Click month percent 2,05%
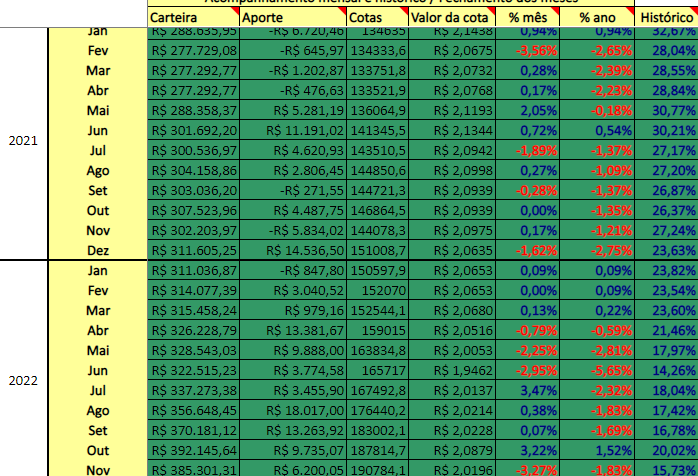 [x=528, y=111]
